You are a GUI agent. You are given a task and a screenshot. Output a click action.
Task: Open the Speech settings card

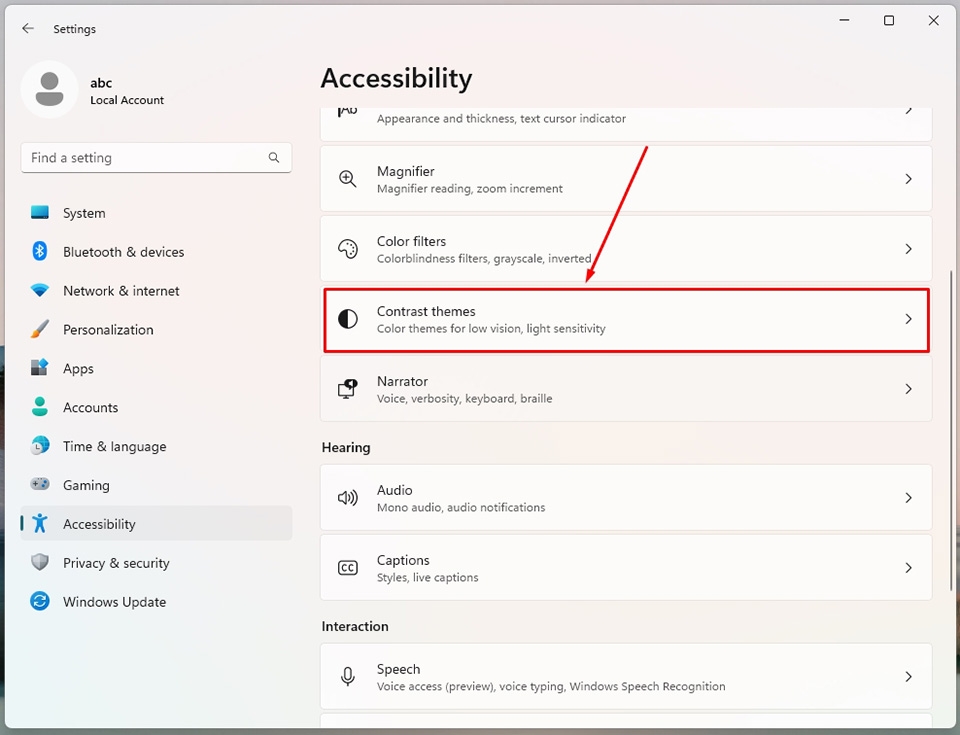626,677
